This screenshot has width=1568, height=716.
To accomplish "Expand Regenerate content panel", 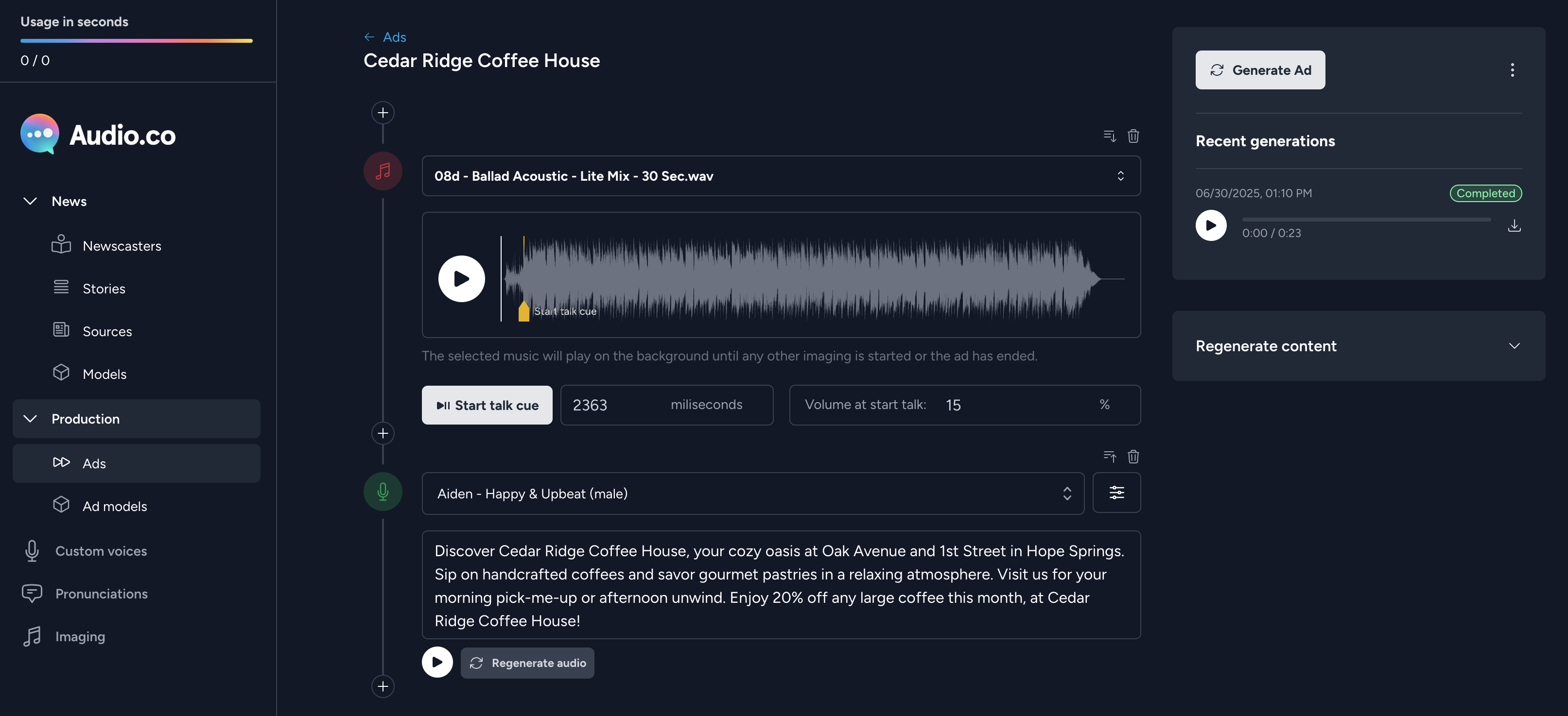I will pyautogui.click(x=1359, y=346).
